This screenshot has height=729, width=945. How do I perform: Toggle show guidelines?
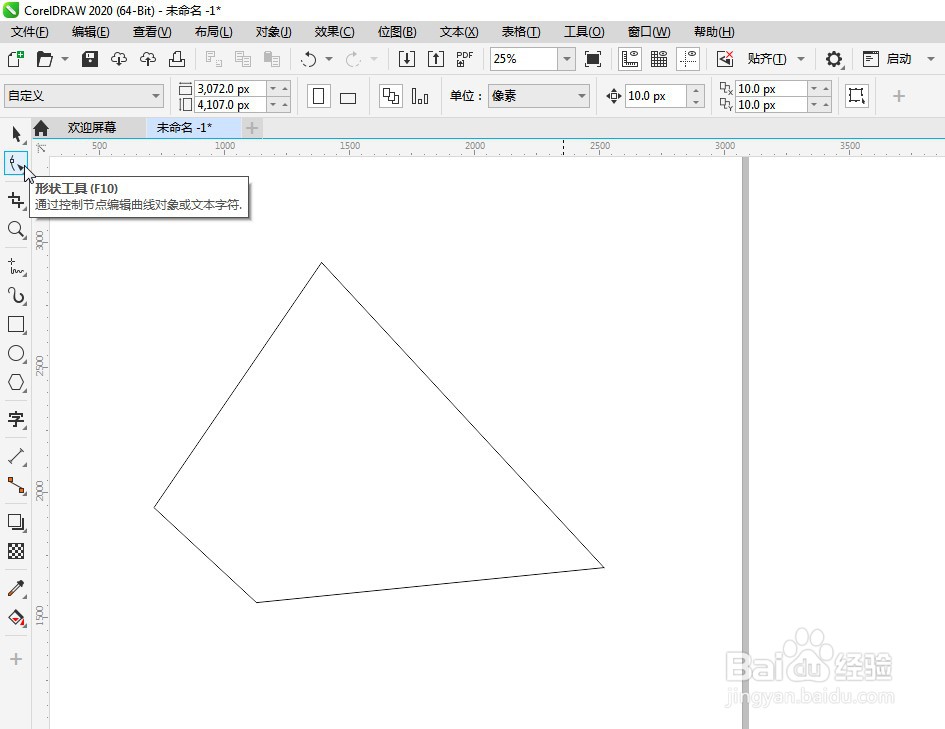pyautogui.click(x=688, y=58)
